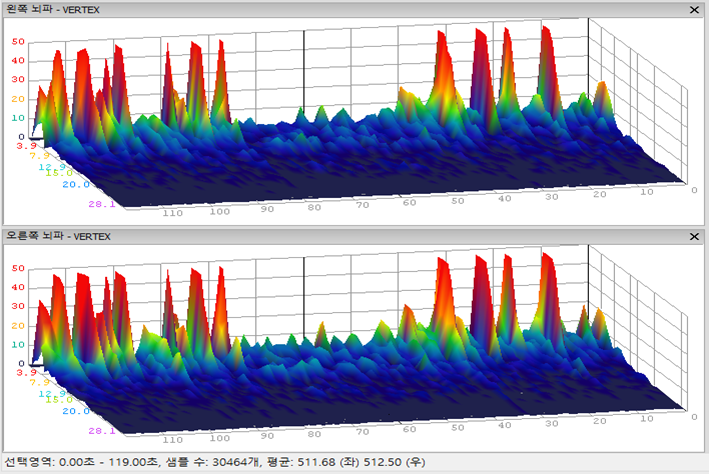Viewport: 709px width, 474px height.
Task: Click time label 80 on left brainwave chart
Action: click(313, 208)
